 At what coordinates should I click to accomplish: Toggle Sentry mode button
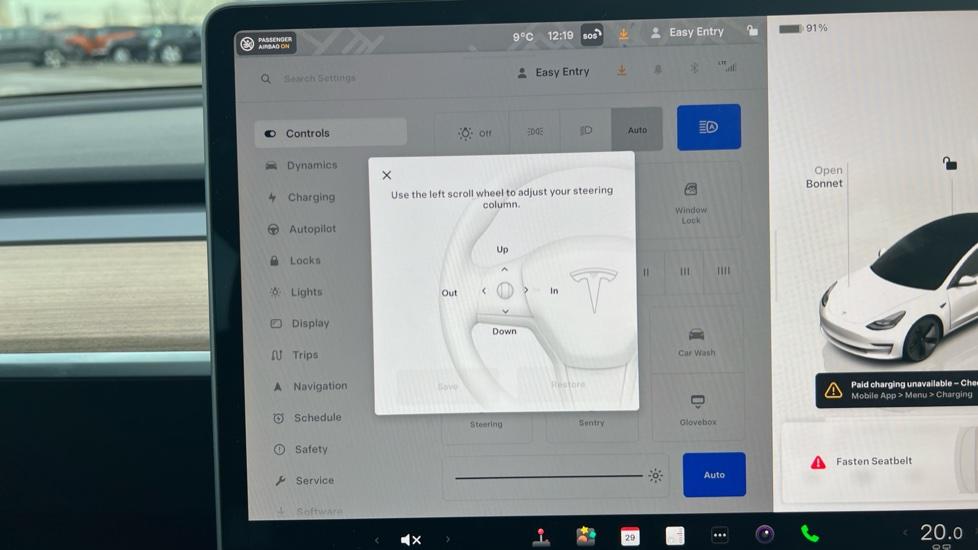tap(591, 423)
